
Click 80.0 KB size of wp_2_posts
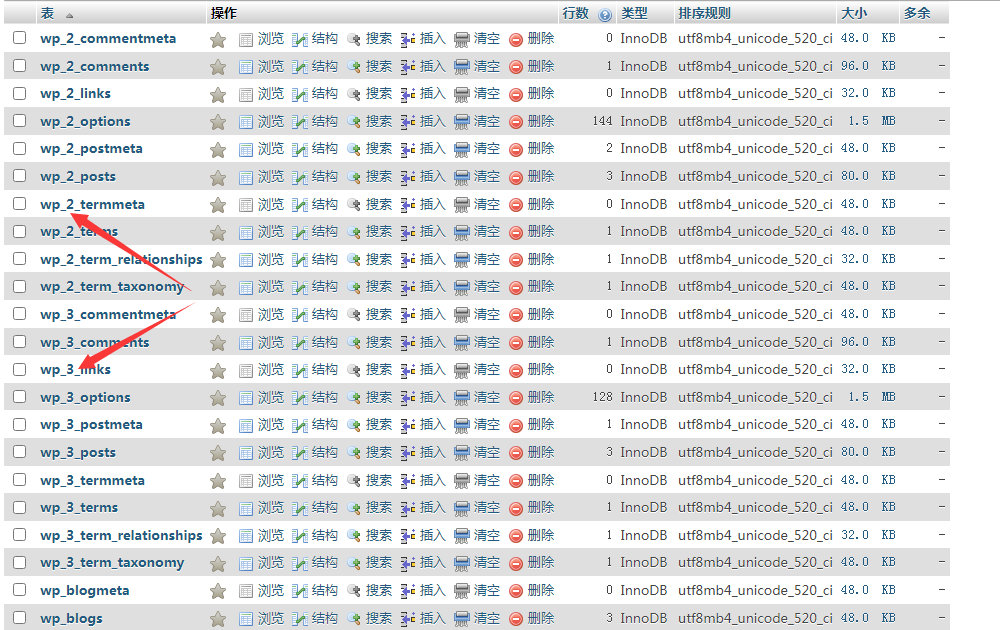868,177
